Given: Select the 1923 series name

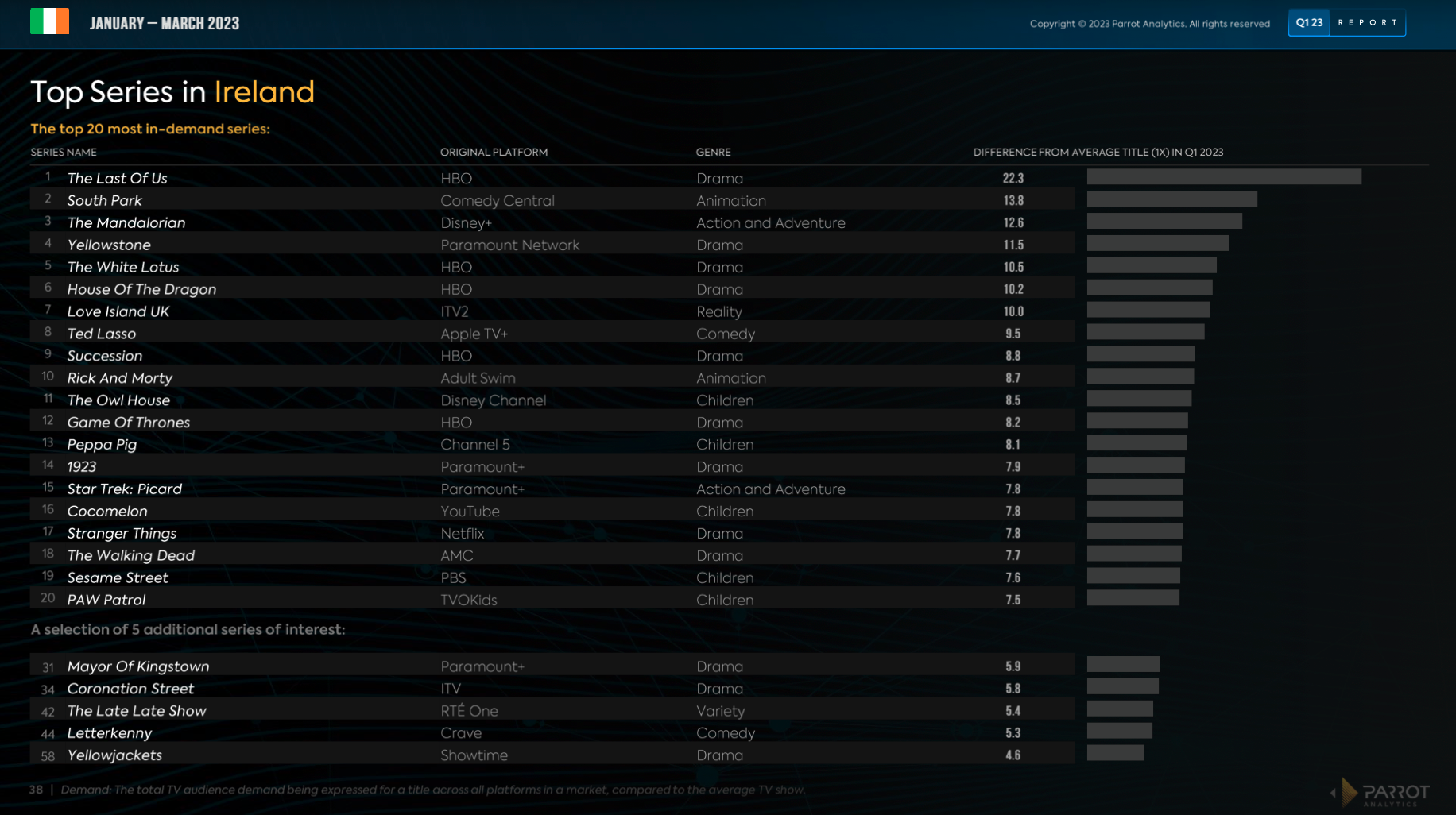Looking at the screenshot, I should coord(82,467).
